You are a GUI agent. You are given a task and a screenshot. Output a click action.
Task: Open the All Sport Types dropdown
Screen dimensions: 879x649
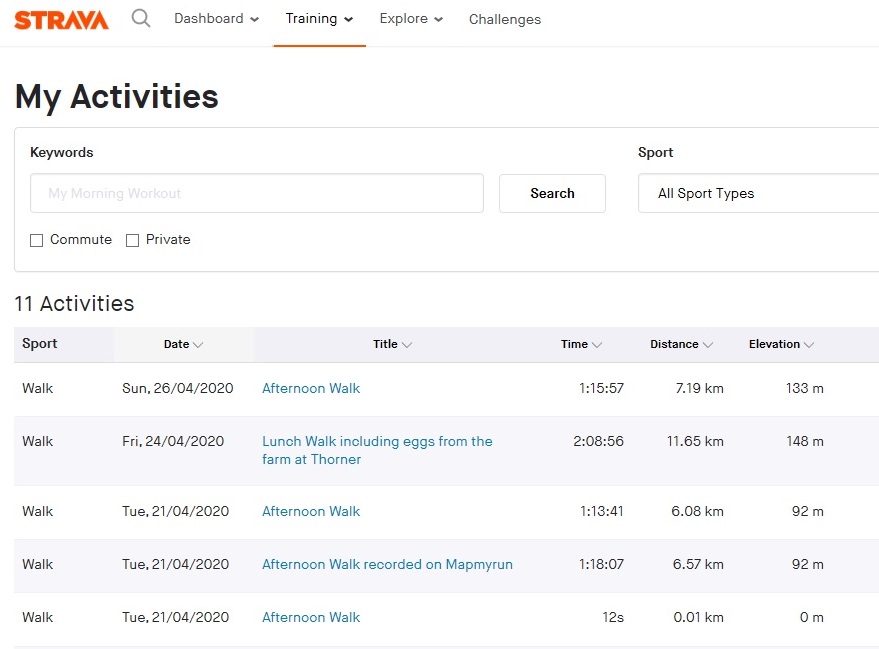[758, 194]
